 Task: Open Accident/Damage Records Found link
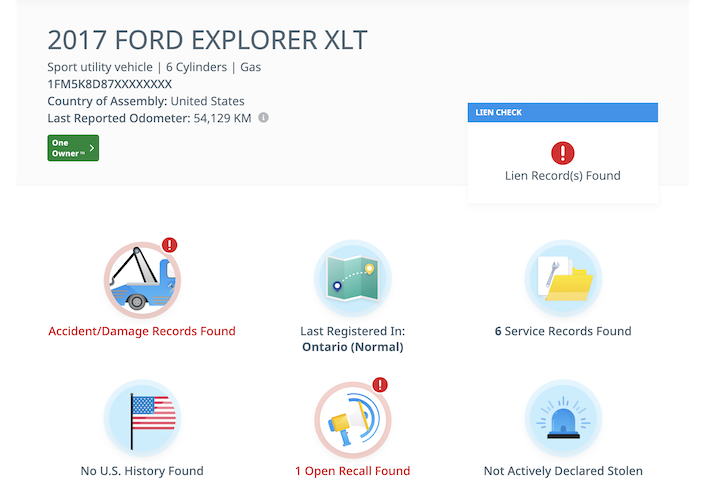[142, 331]
